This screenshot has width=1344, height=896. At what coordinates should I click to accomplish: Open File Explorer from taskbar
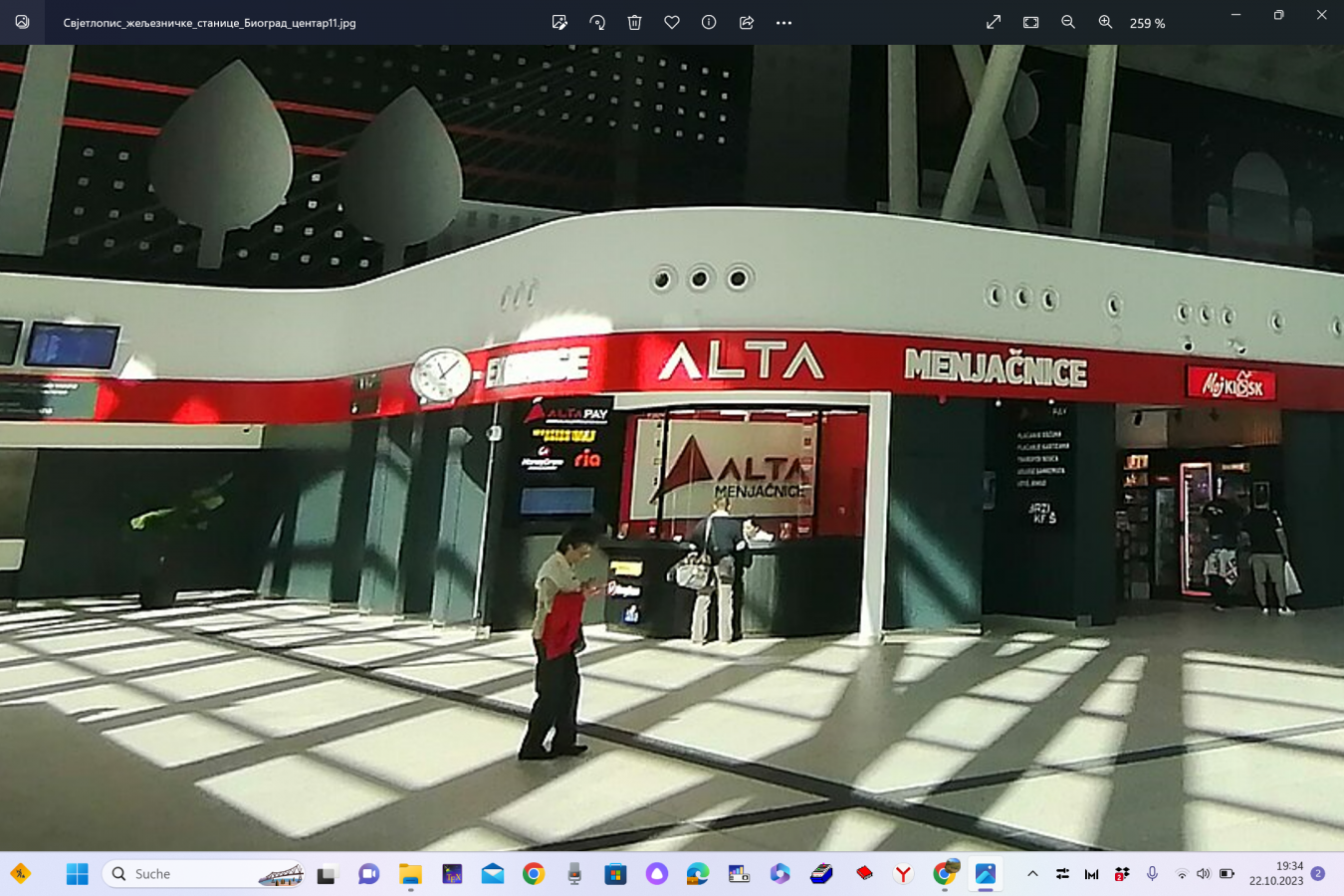pyautogui.click(x=410, y=874)
